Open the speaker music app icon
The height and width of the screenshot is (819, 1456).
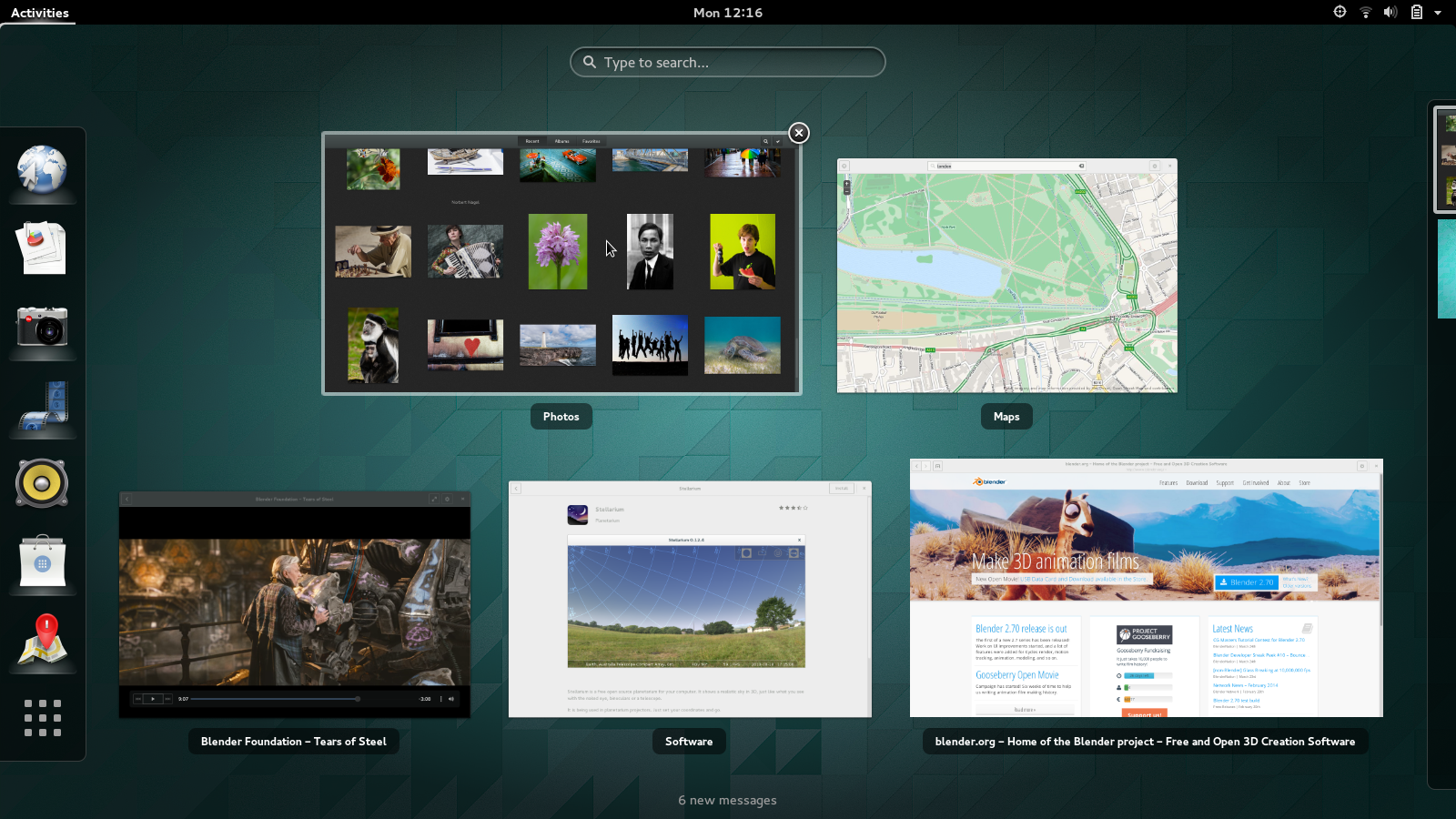pyautogui.click(x=42, y=483)
